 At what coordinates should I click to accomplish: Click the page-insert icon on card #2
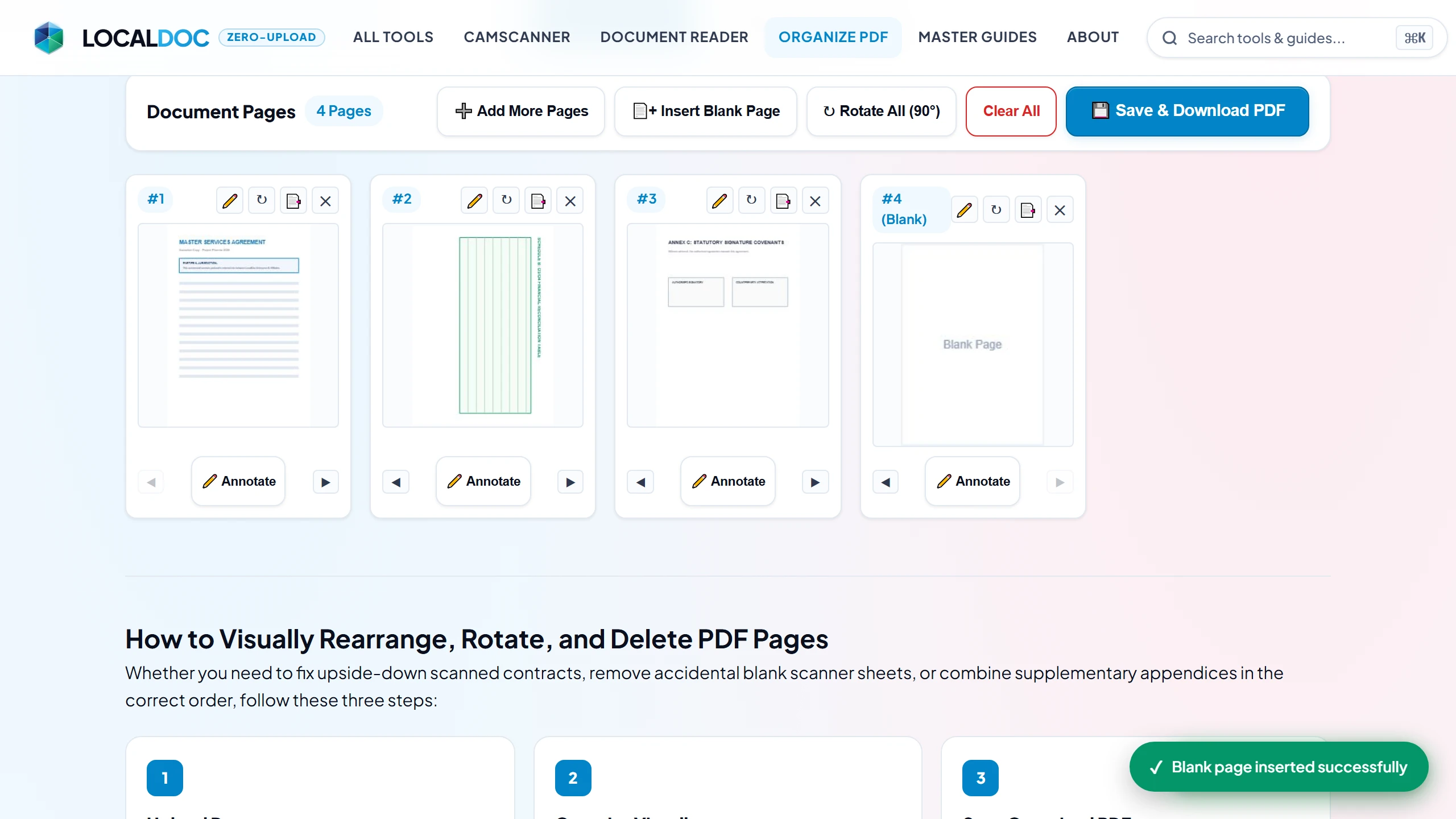pos(538,200)
